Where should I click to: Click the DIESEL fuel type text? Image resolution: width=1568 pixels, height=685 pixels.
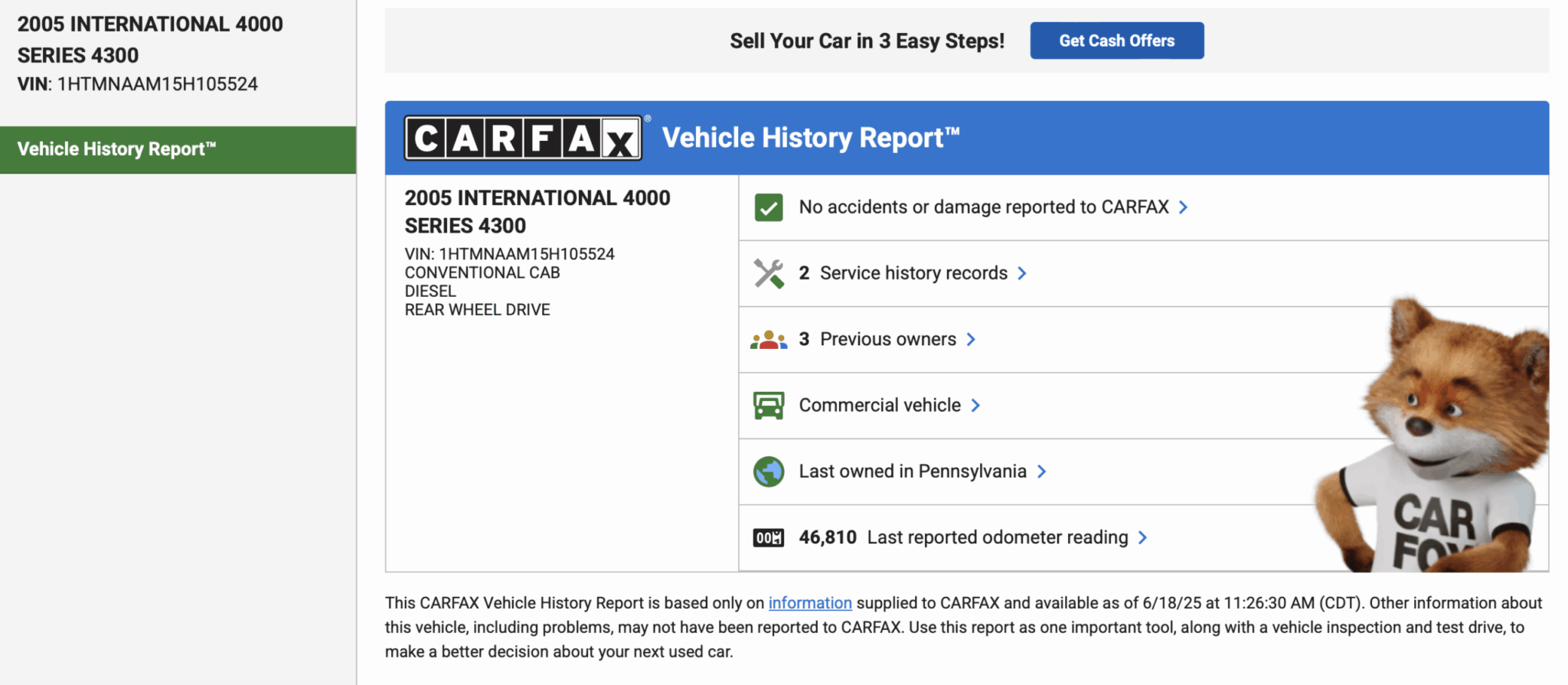(430, 292)
